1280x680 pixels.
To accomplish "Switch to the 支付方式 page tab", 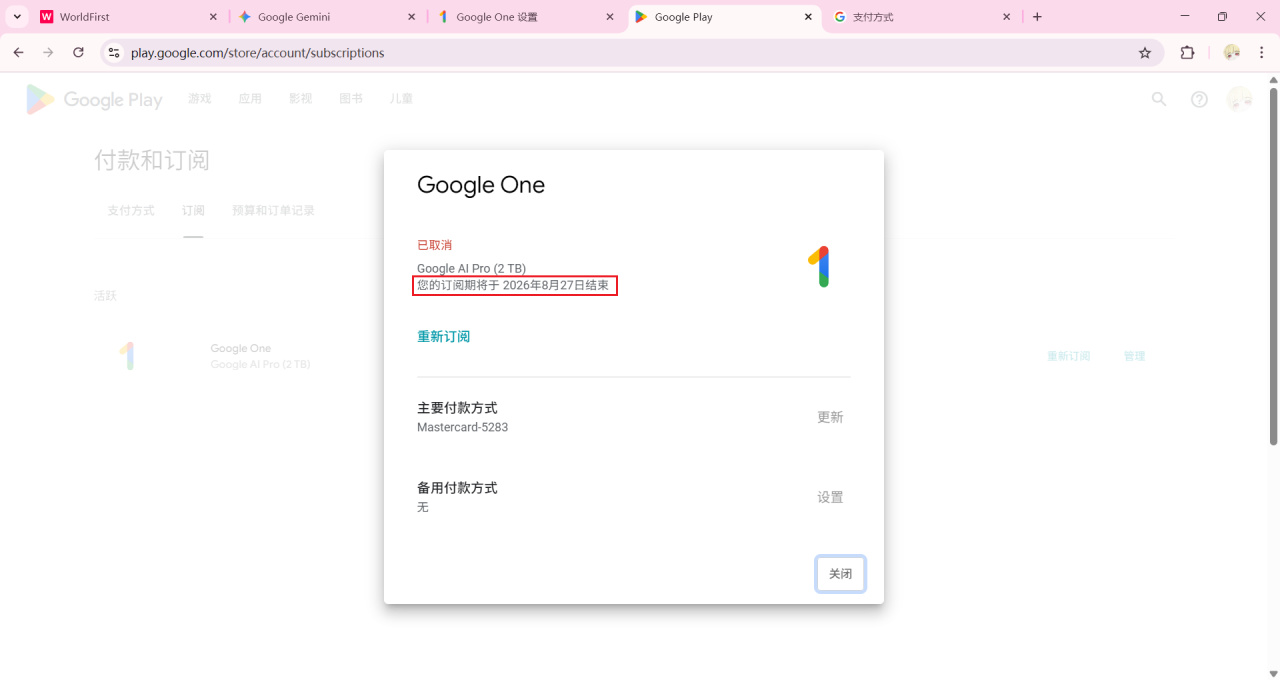I will coord(131,211).
